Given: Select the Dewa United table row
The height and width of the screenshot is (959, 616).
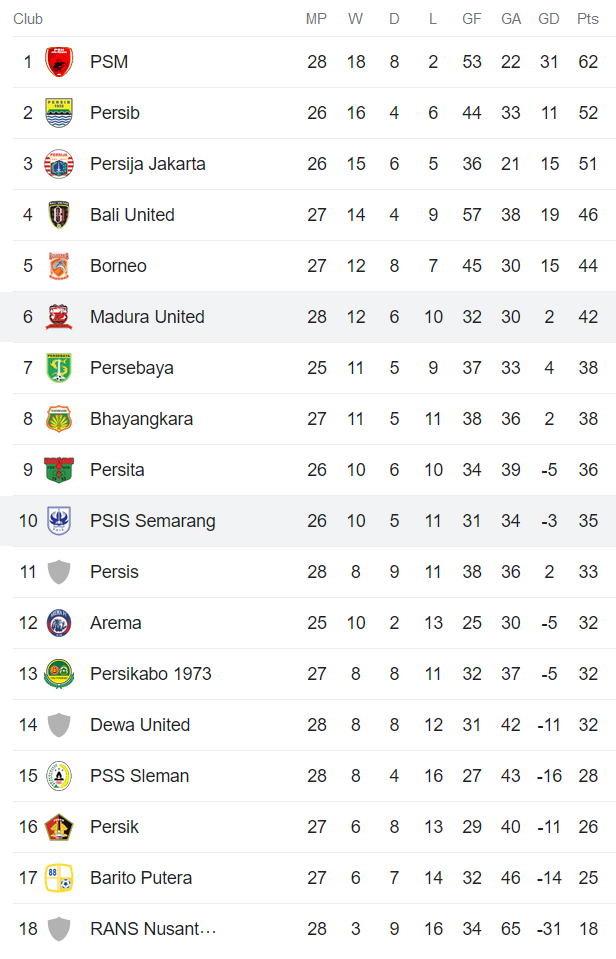Looking at the screenshot, I should [300, 724].
